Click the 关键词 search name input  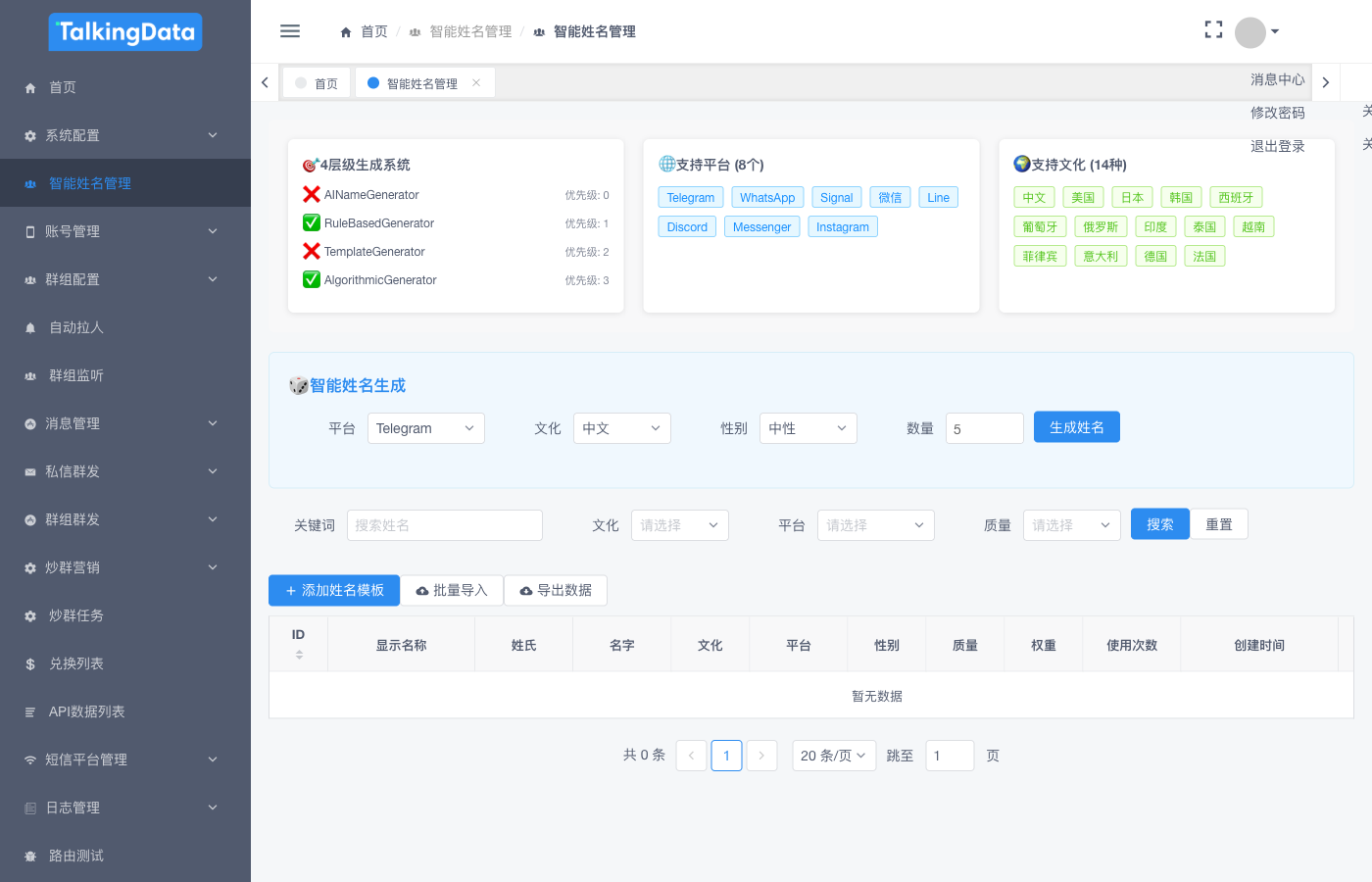[444, 525]
